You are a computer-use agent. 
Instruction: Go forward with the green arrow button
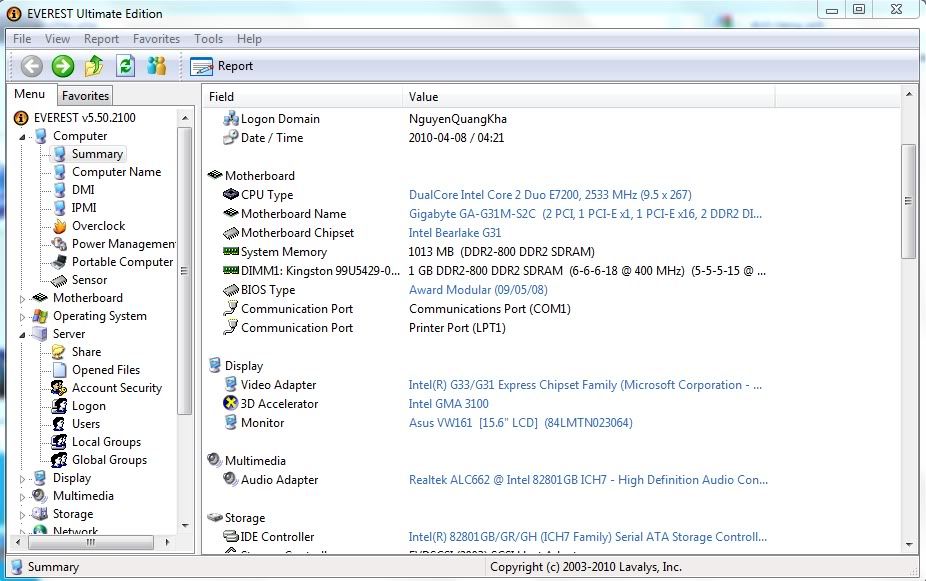pos(63,66)
